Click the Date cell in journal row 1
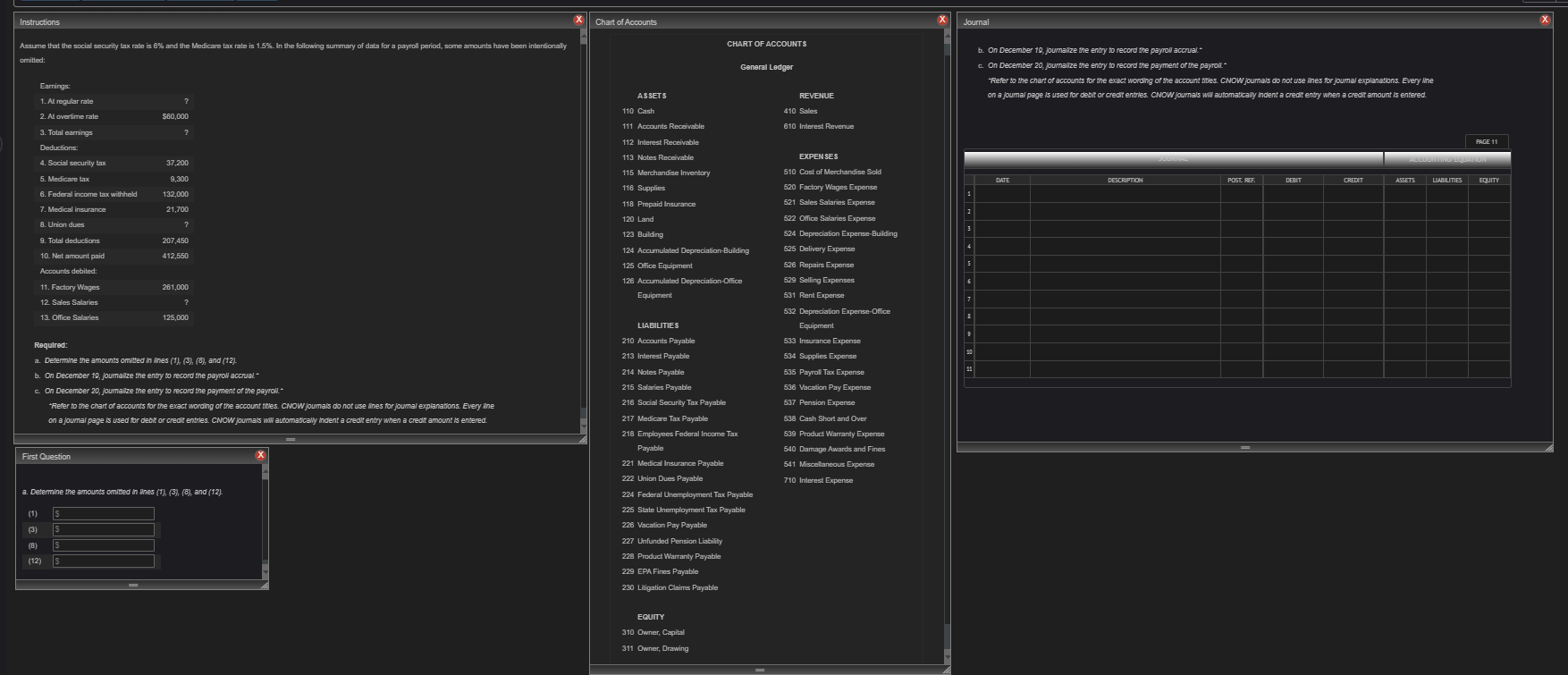The image size is (1568, 675). tap(1002, 194)
